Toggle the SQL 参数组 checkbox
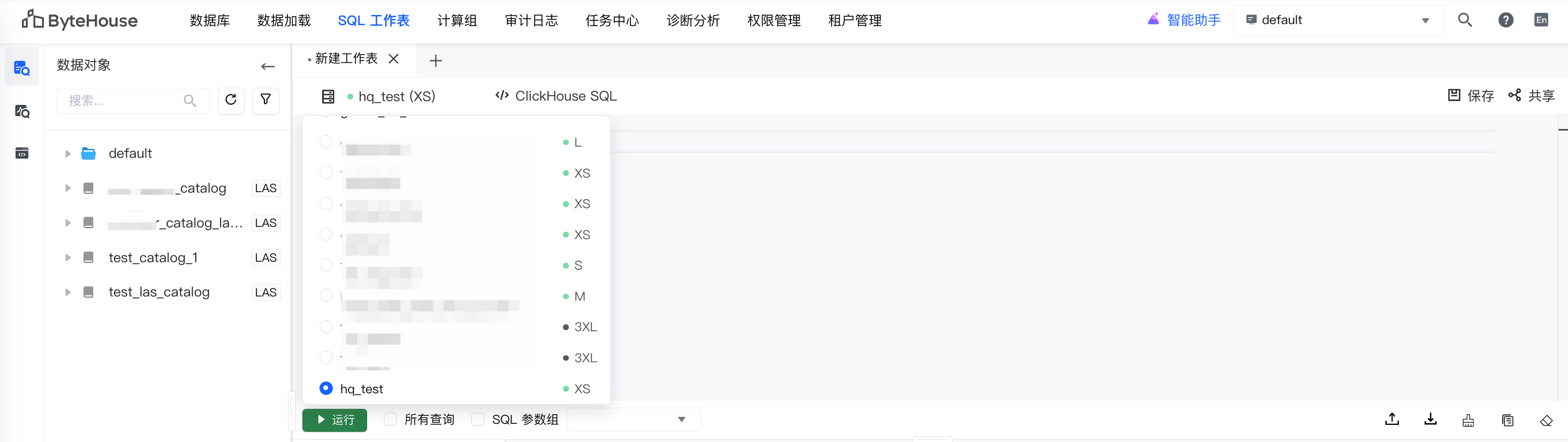Viewport: 1568px width, 442px height. 478,419
